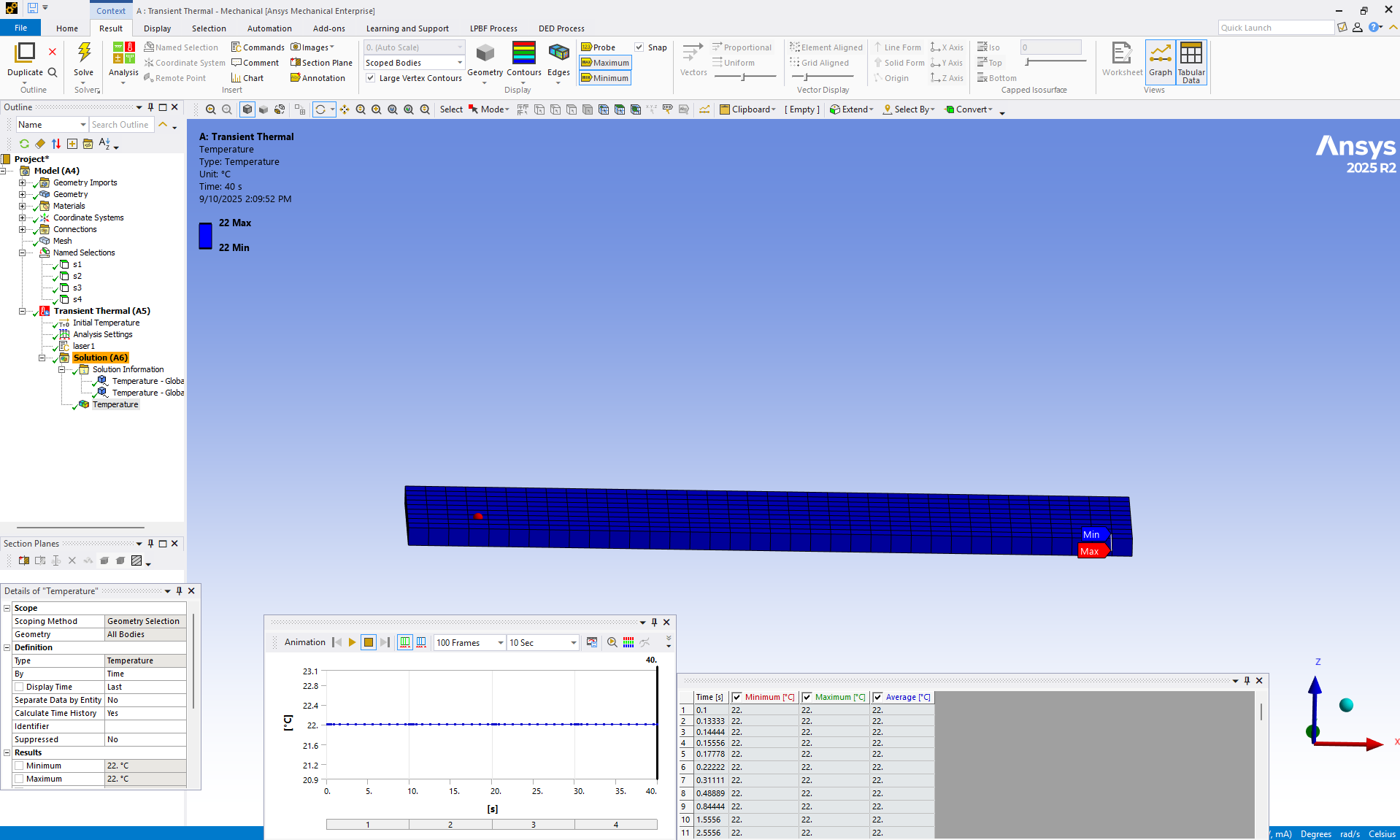Jump to next animation frame
1400x840 pixels.
pos(385,642)
